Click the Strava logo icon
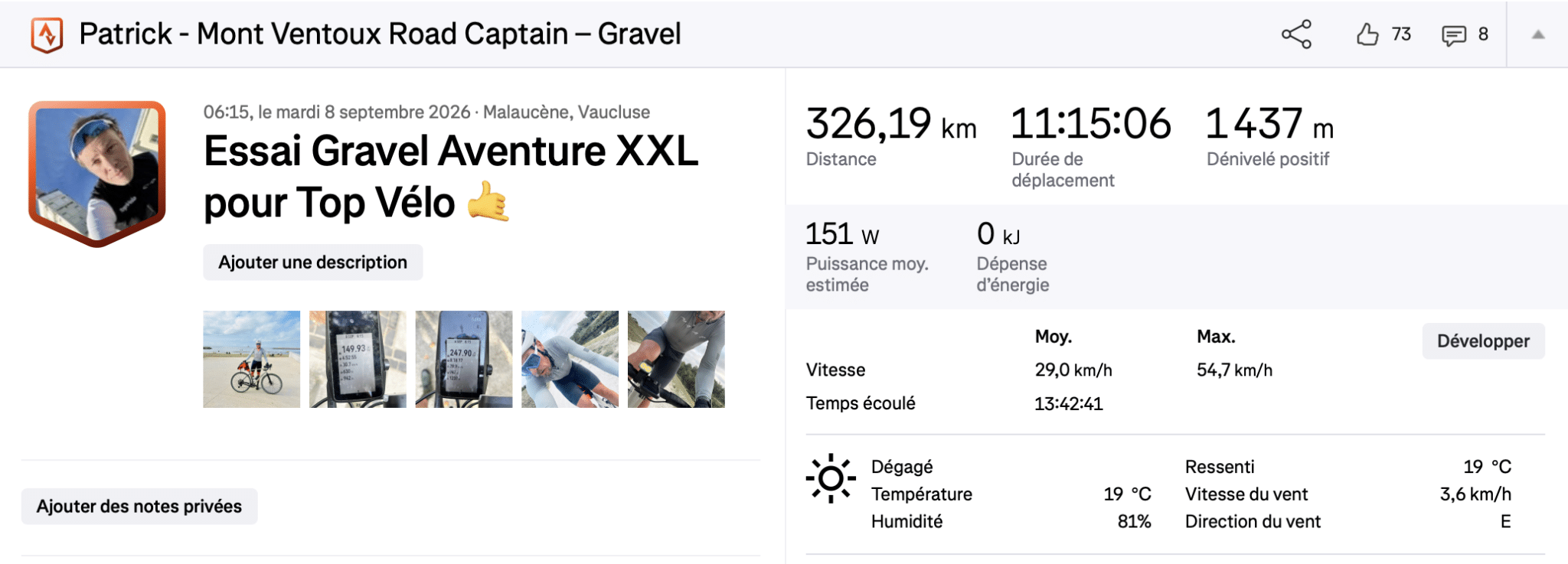 point(47,34)
